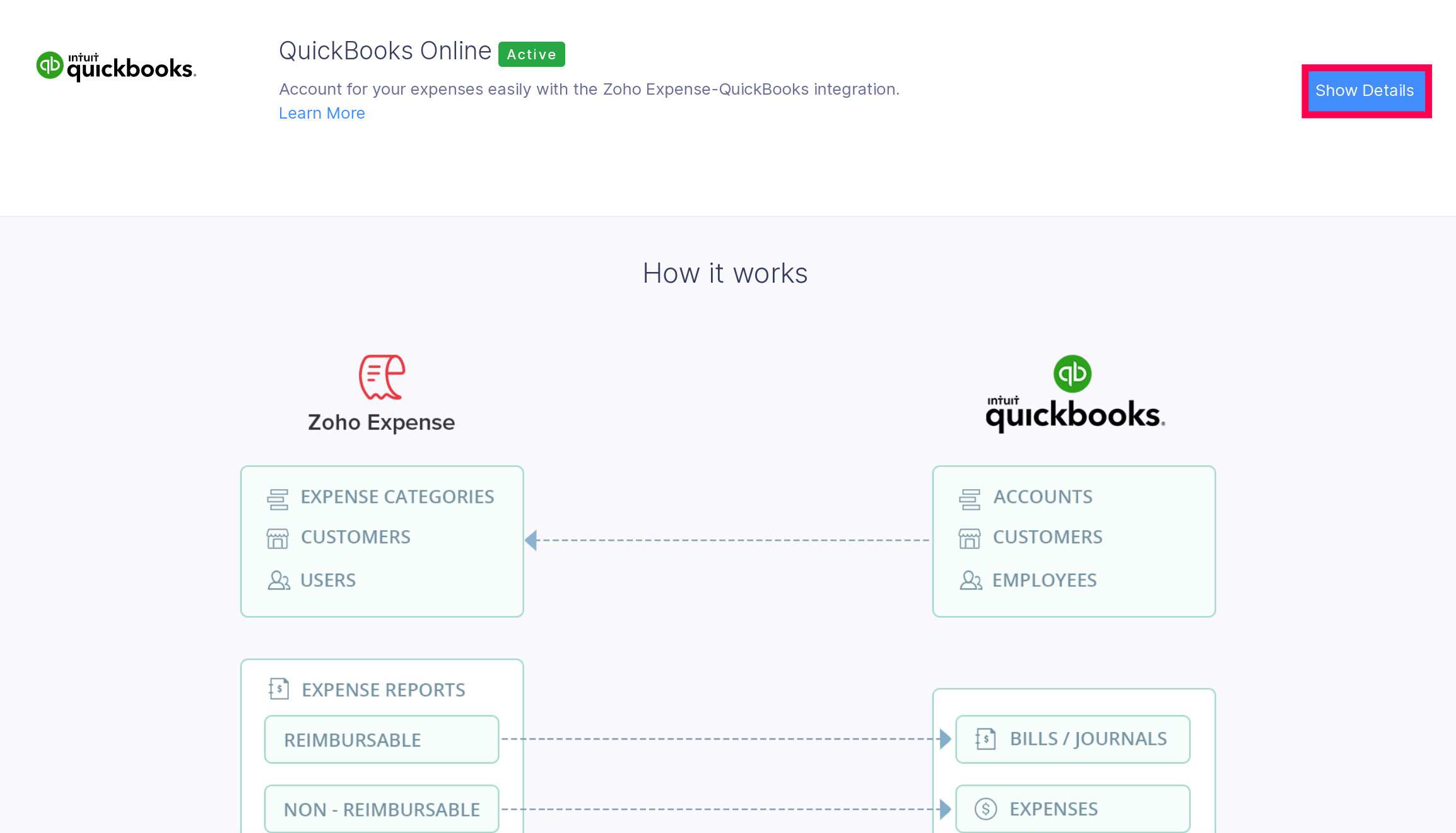1456x833 pixels.
Task: Click the QuickBooks Online title
Action: tap(385, 51)
